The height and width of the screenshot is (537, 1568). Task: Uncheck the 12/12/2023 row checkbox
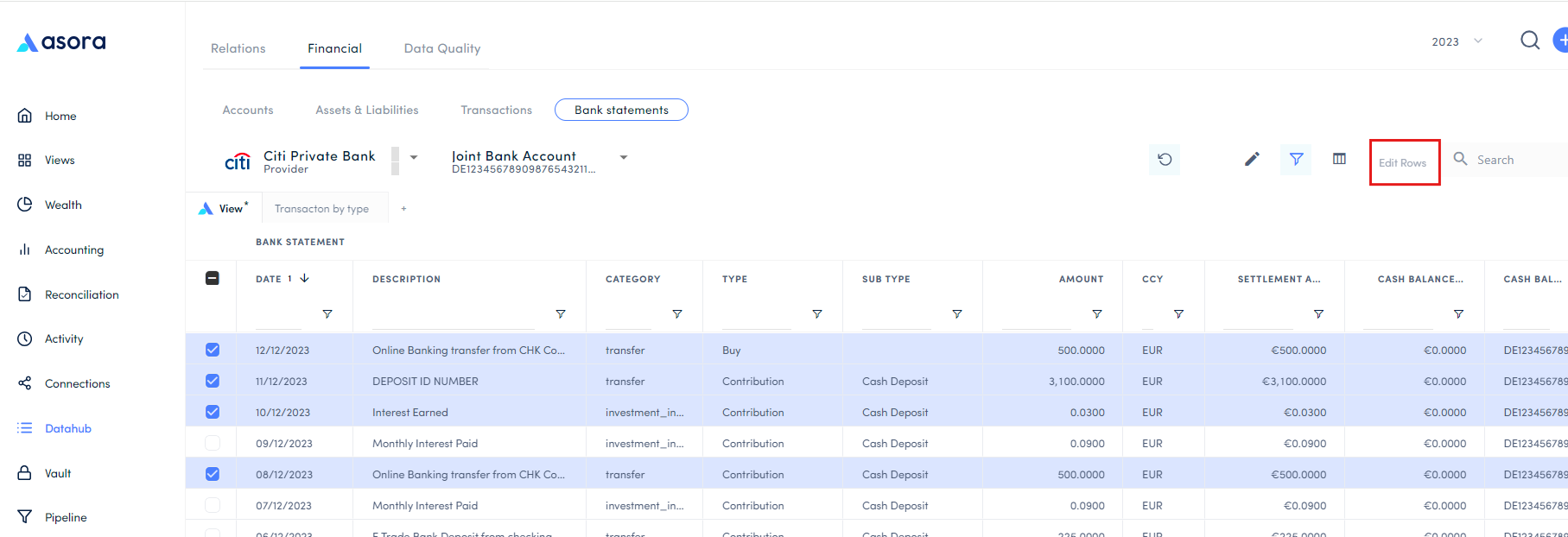(213, 350)
